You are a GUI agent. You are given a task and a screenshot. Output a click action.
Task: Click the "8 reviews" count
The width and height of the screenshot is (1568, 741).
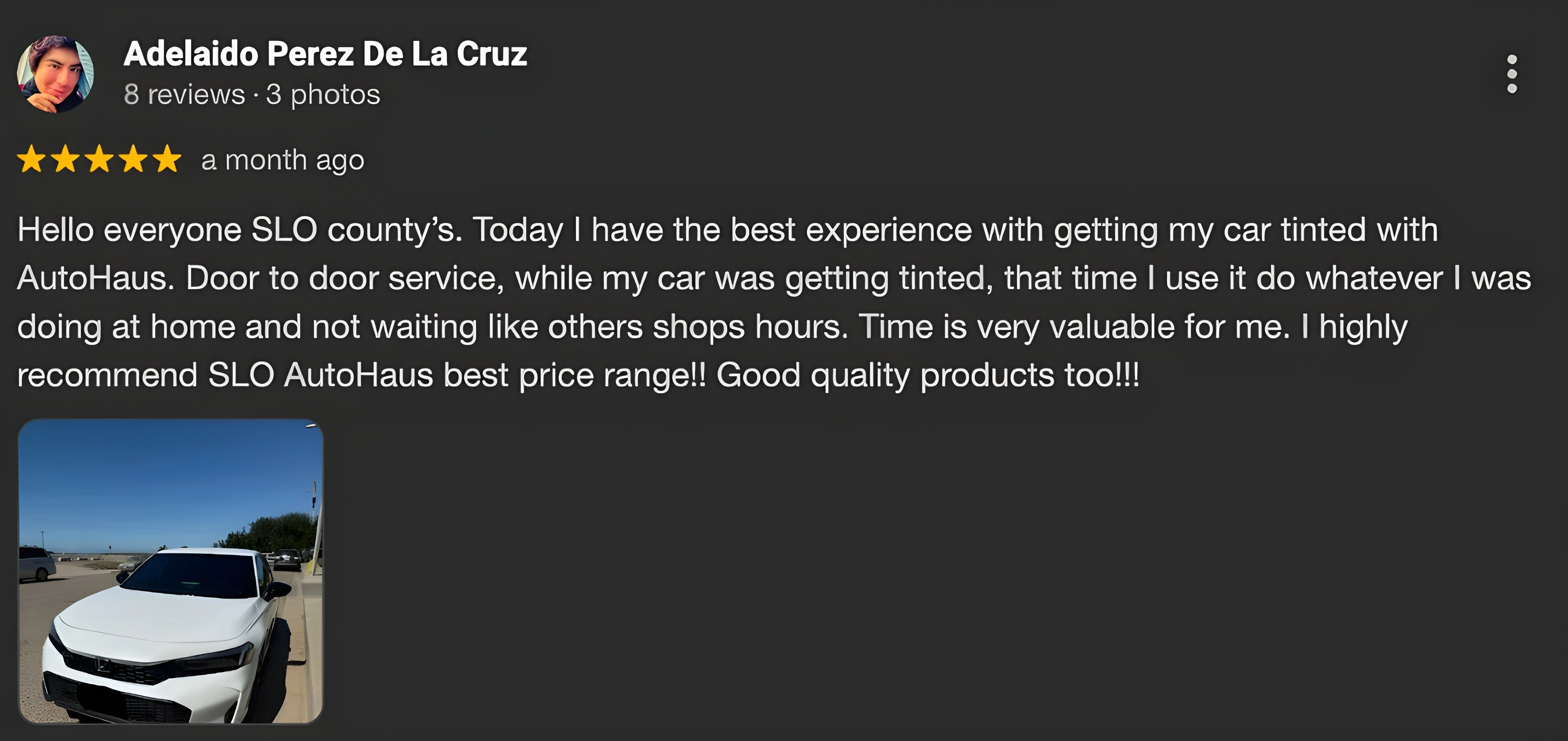[x=184, y=94]
